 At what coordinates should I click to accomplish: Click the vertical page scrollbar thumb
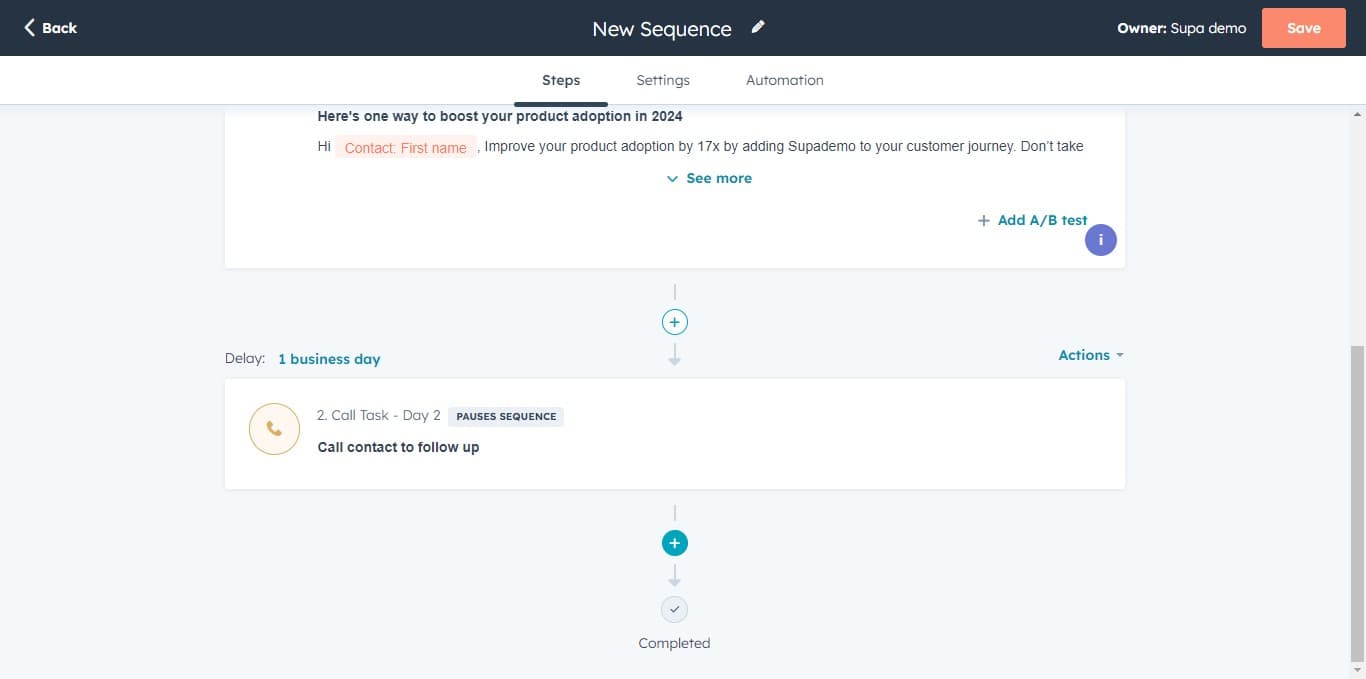(1357, 500)
